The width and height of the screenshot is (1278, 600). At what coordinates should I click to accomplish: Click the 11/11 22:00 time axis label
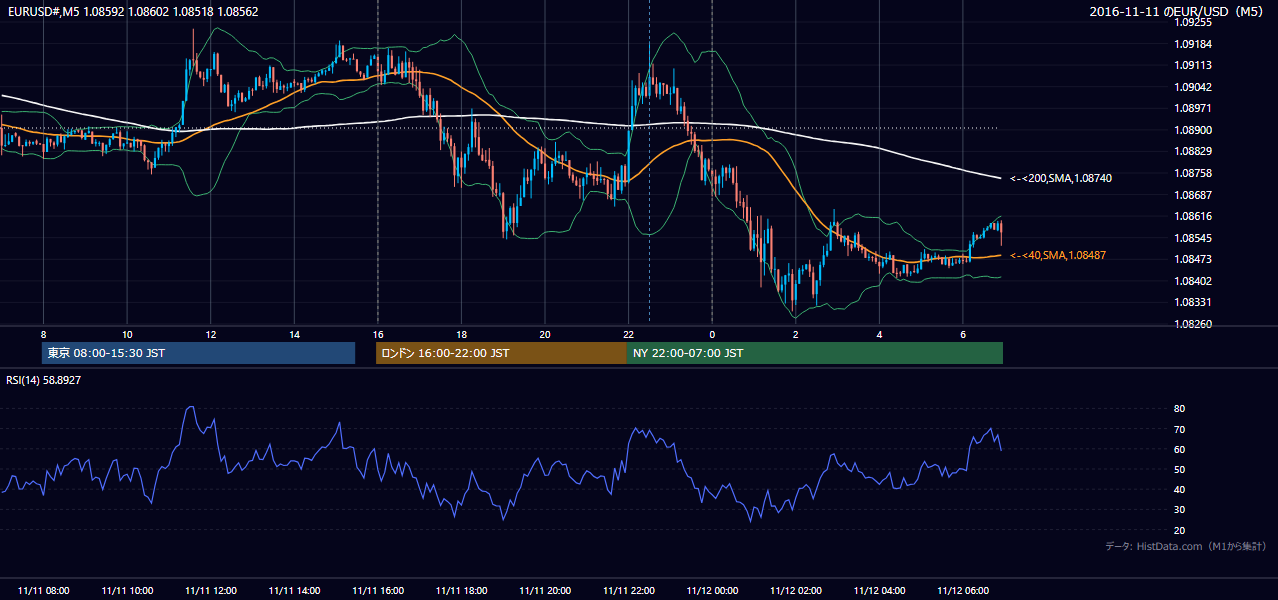tap(629, 591)
